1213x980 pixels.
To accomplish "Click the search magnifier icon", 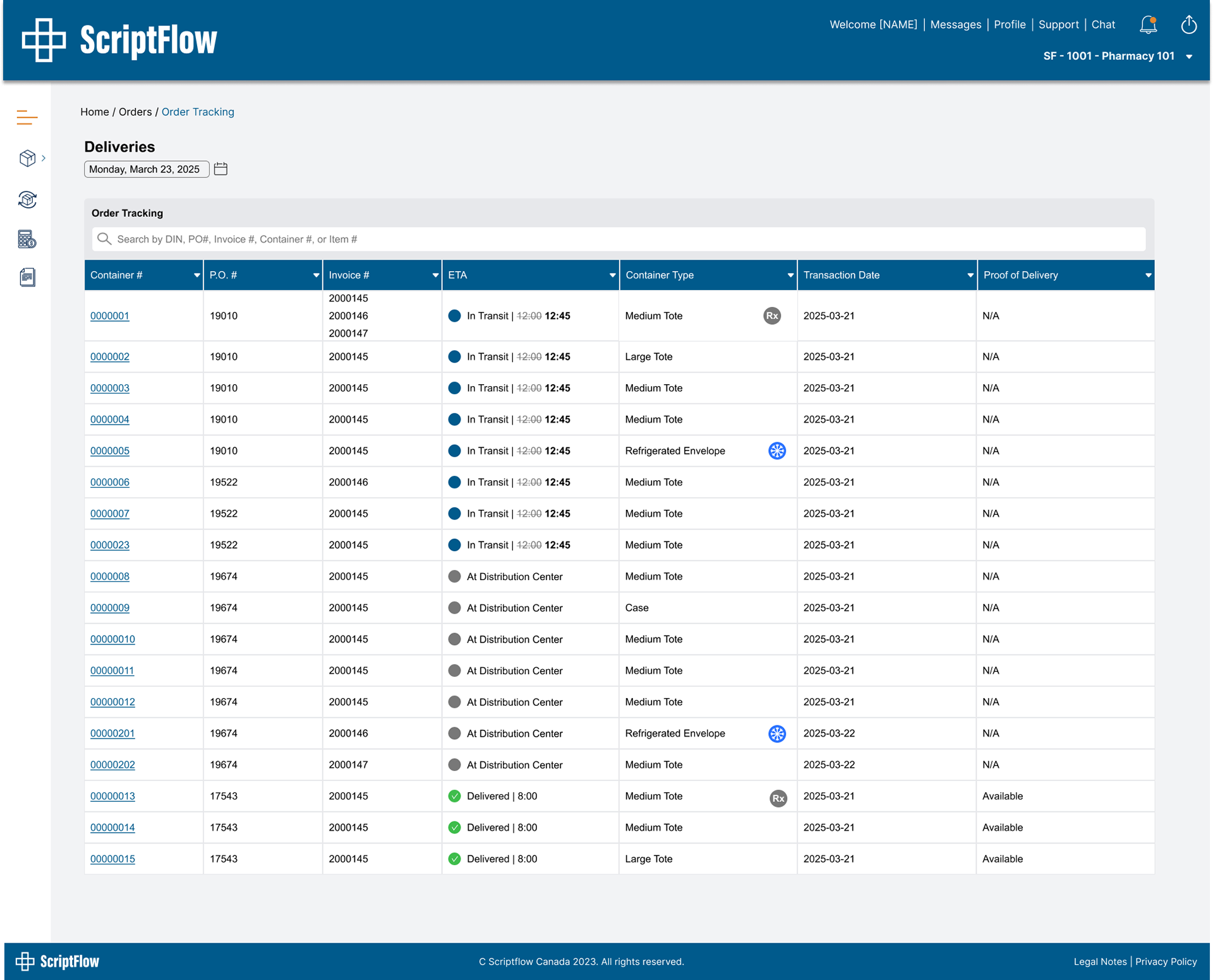I will coord(104,239).
